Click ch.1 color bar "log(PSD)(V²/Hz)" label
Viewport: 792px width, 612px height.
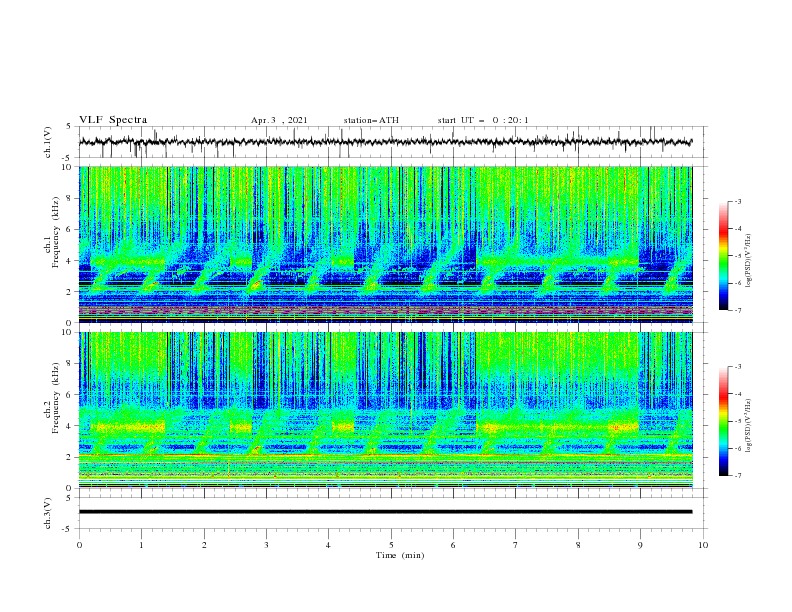[x=748, y=261]
